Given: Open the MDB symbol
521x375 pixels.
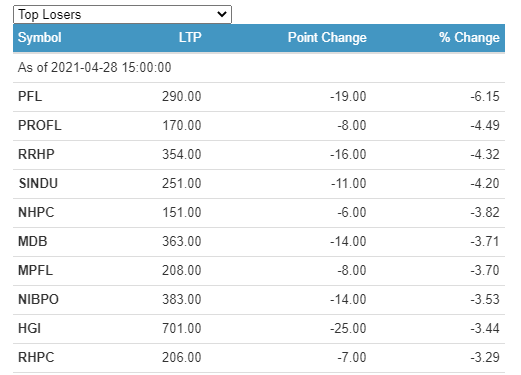Looking at the screenshot, I should [33, 242].
